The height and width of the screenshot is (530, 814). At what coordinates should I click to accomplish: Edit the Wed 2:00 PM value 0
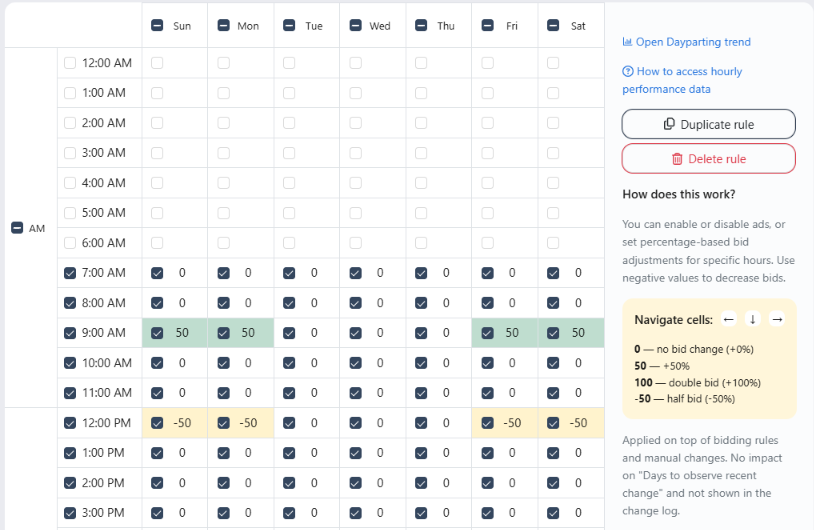[380, 483]
